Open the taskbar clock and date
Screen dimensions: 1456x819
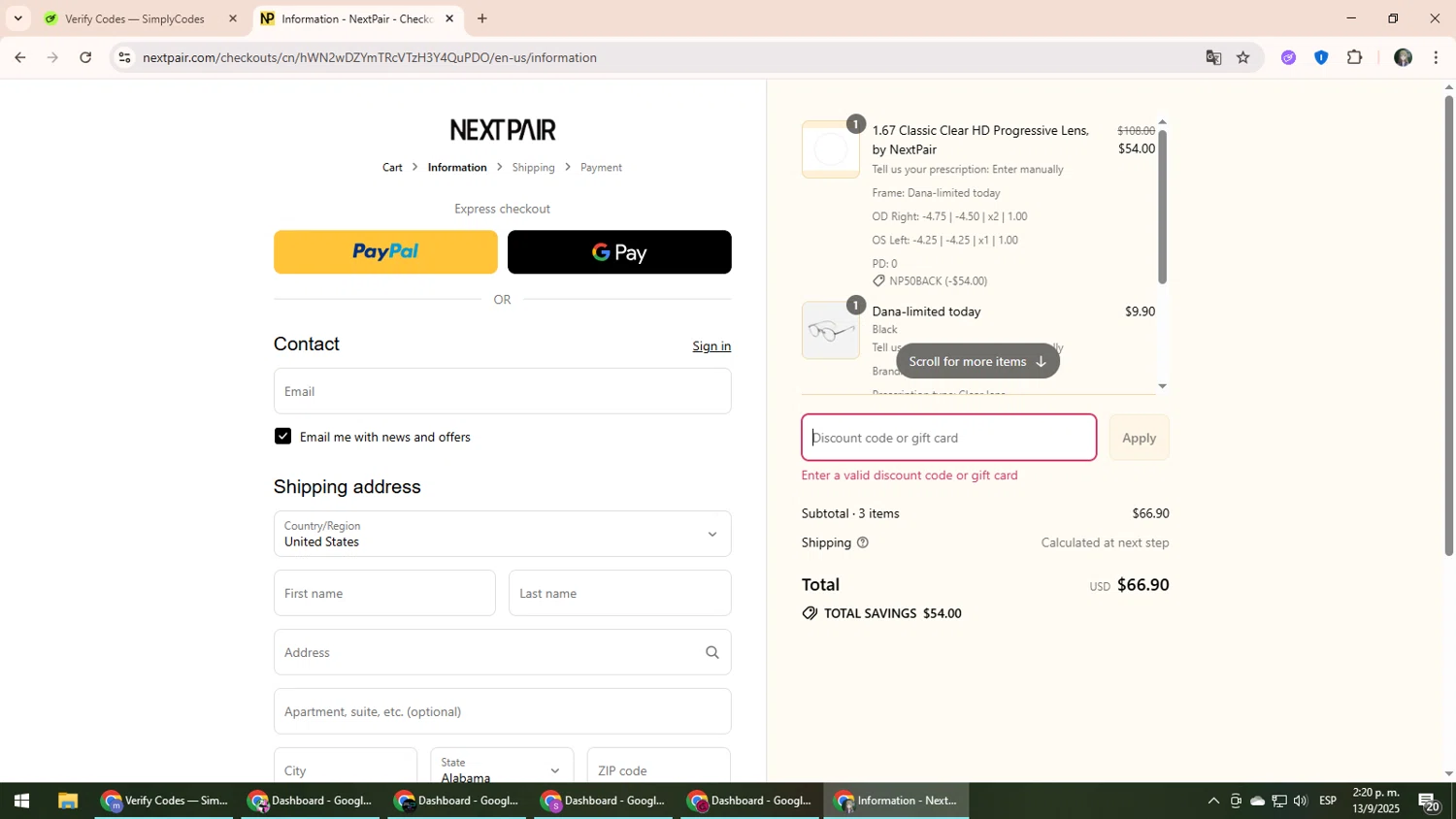click(1376, 801)
